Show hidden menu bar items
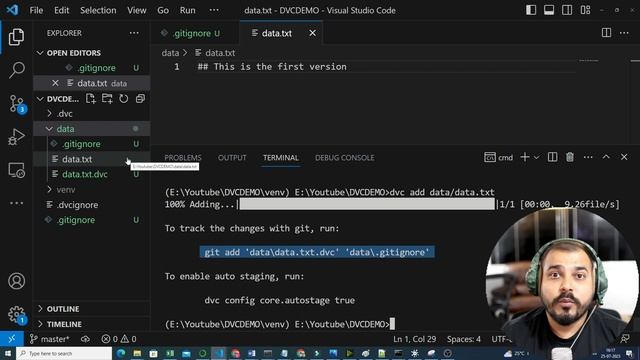This screenshot has height=360, width=640. coord(214,10)
